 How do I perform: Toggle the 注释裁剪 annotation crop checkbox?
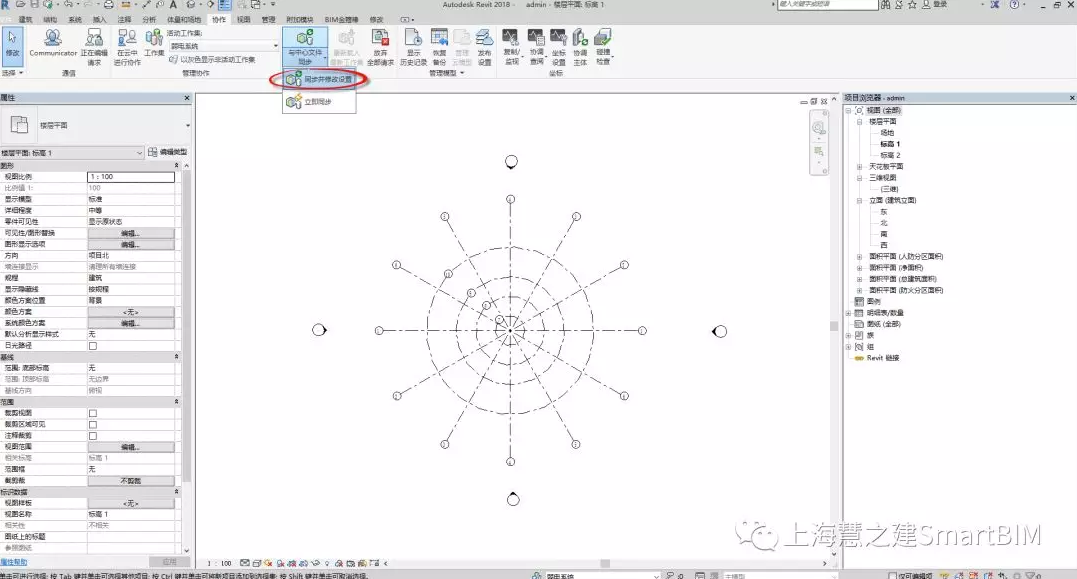coord(93,435)
